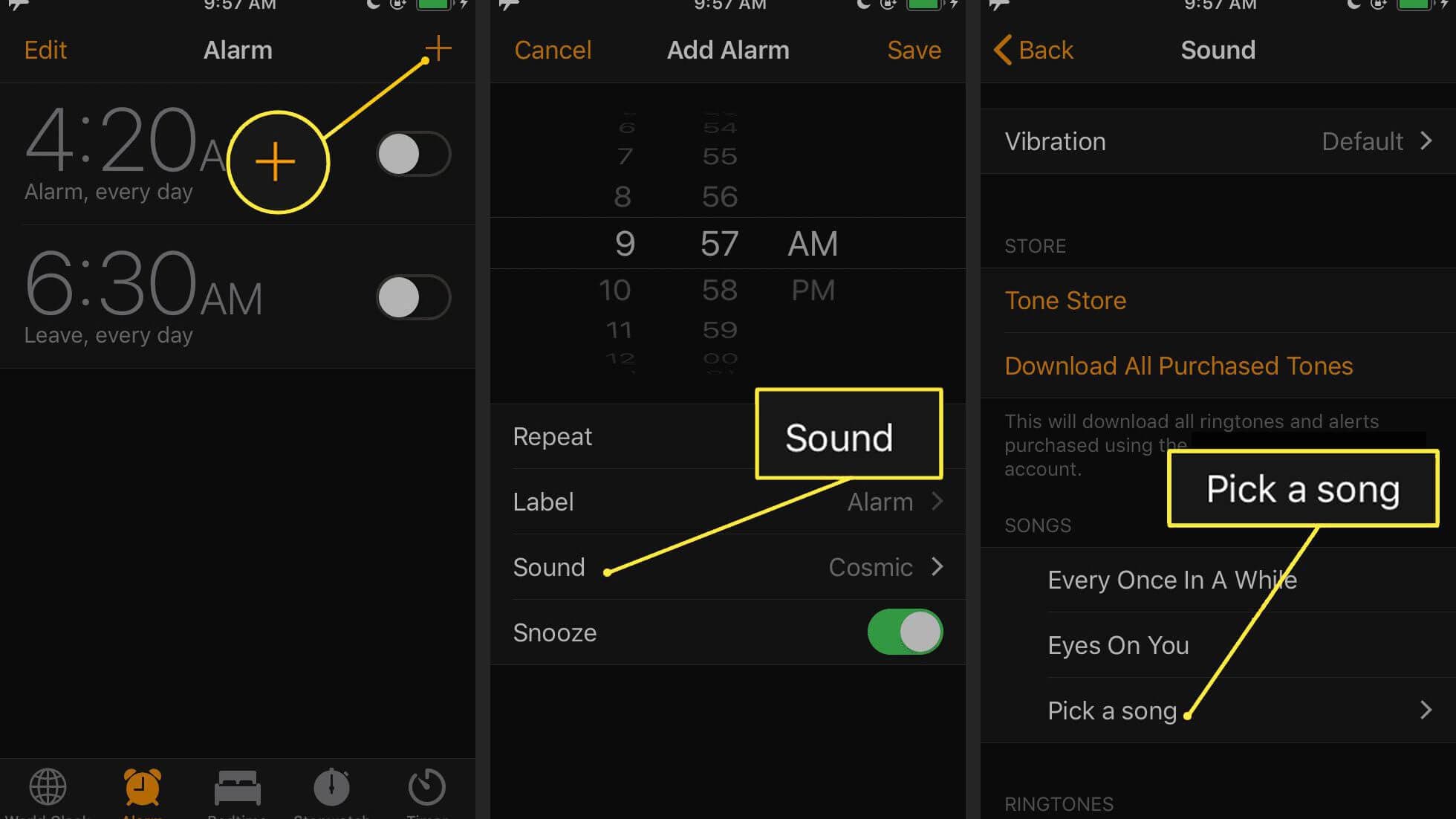
Task: Tap the Add Alarm plus icon
Action: coord(437,48)
